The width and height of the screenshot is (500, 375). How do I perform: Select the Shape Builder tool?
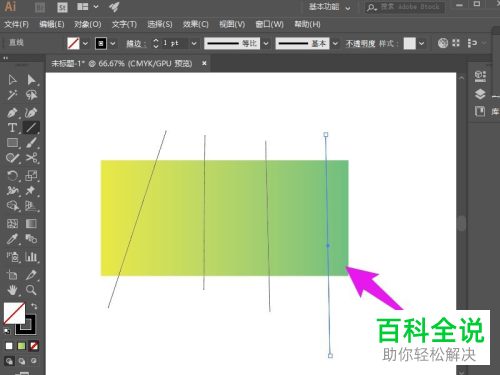(12, 206)
